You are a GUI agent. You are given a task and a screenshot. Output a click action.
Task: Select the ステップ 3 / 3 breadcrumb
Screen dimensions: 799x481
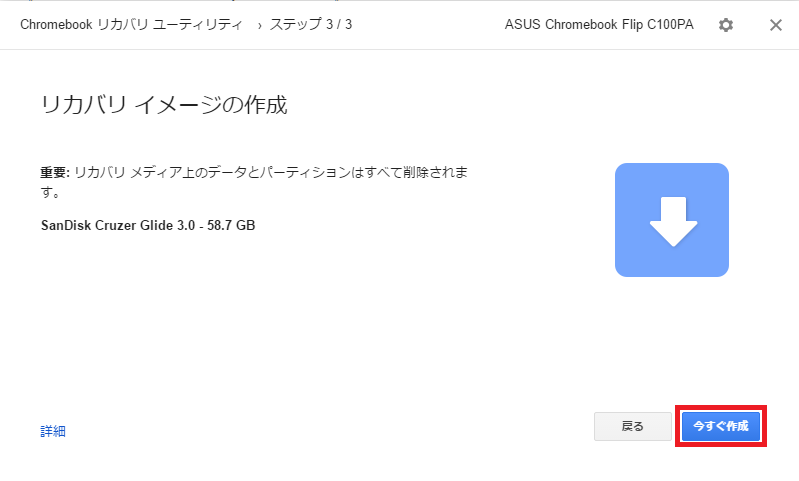click(x=311, y=24)
